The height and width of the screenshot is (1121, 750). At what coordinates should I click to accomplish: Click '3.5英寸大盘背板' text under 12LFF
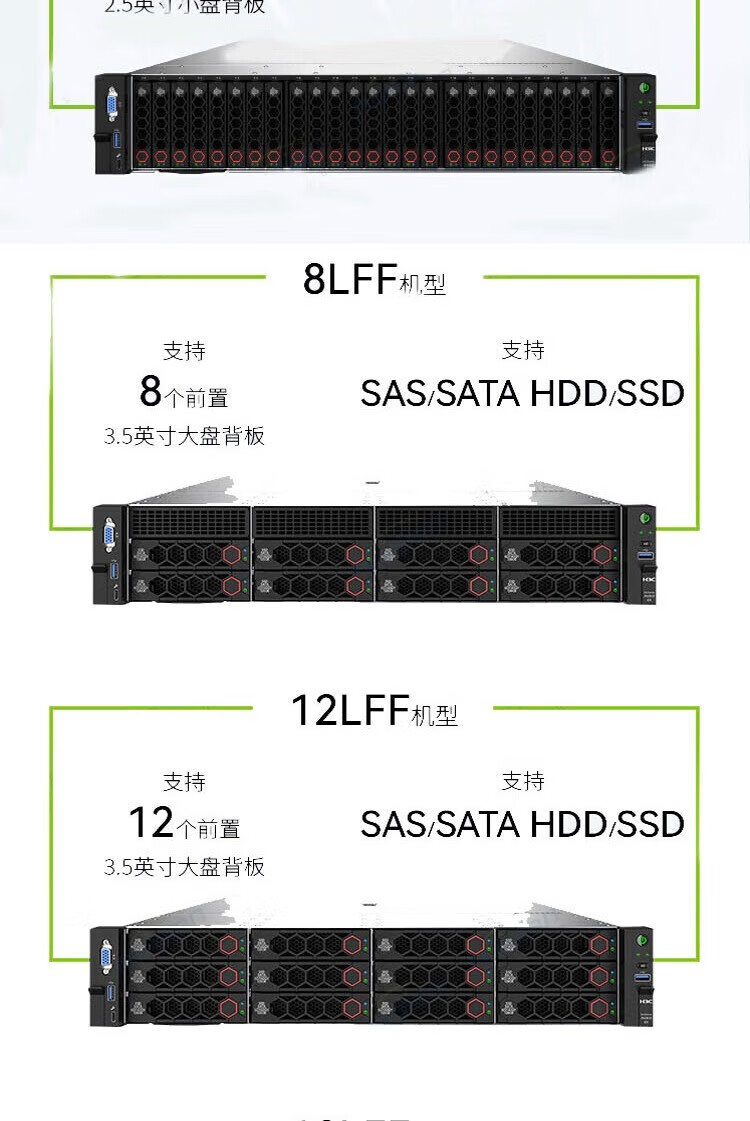pyautogui.click(x=184, y=866)
